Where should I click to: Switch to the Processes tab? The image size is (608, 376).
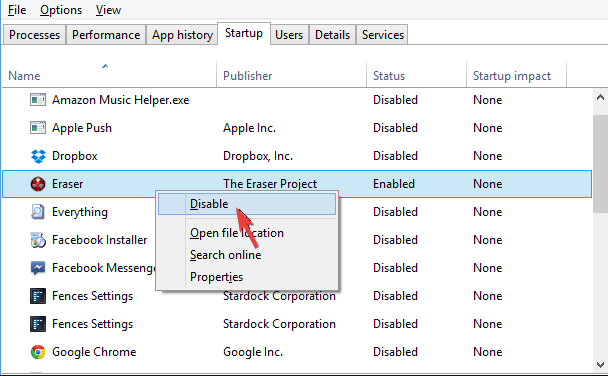(35, 35)
